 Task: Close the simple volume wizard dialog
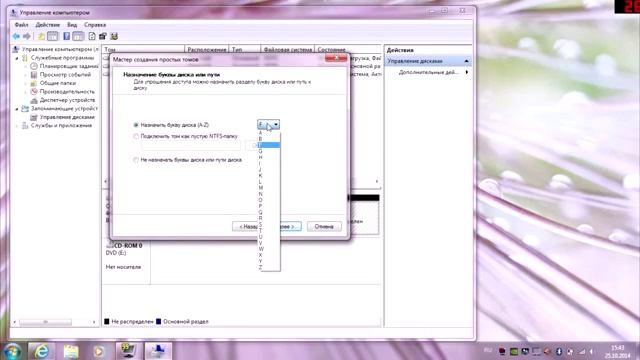pyautogui.click(x=336, y=59)
